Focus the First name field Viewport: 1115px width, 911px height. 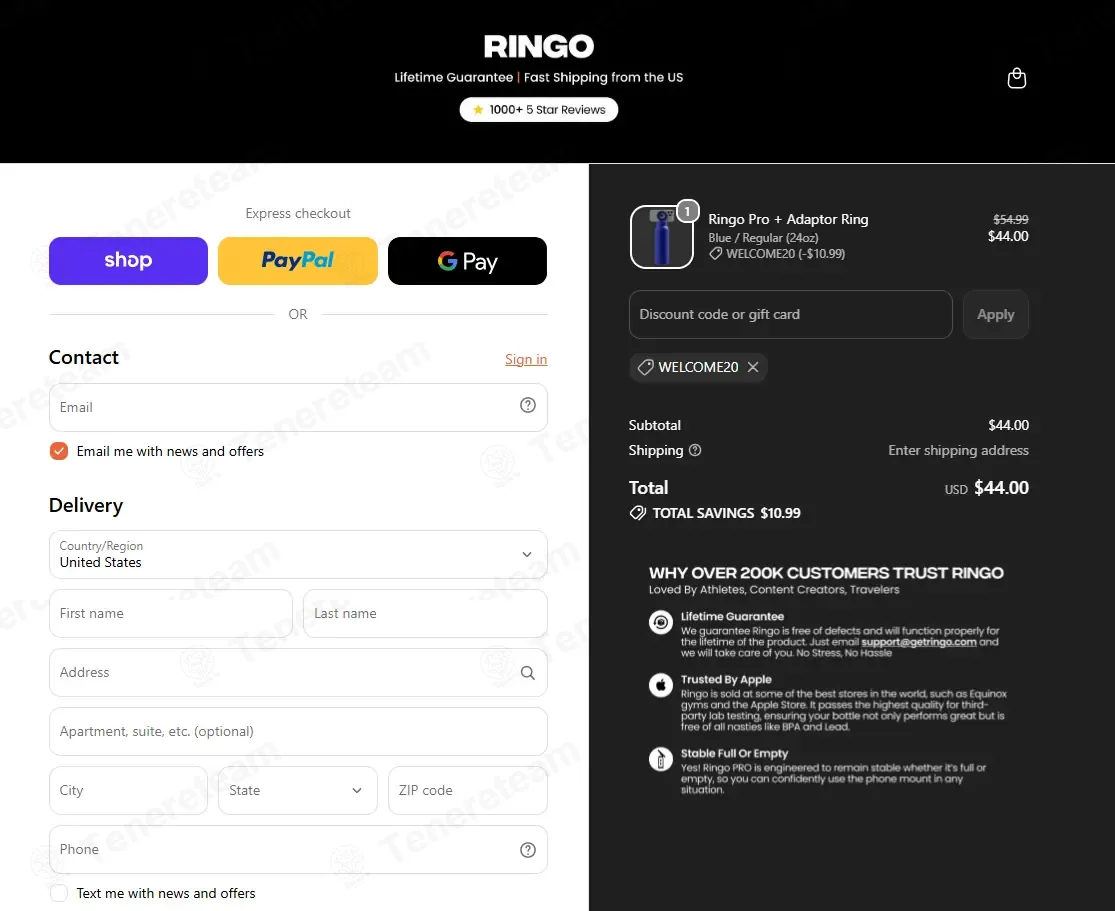171,613
